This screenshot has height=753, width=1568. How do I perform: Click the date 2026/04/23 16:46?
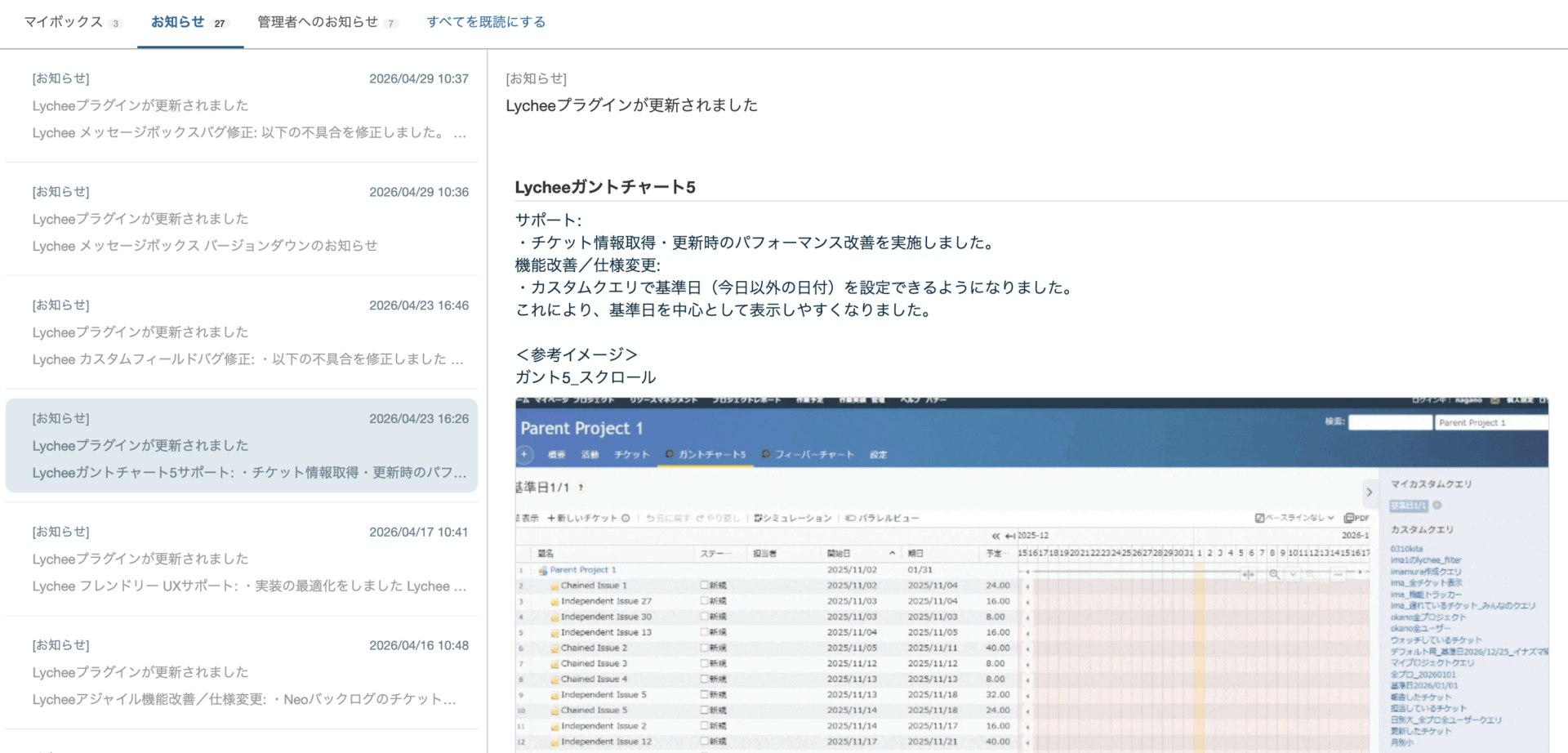tap(419, 305)
